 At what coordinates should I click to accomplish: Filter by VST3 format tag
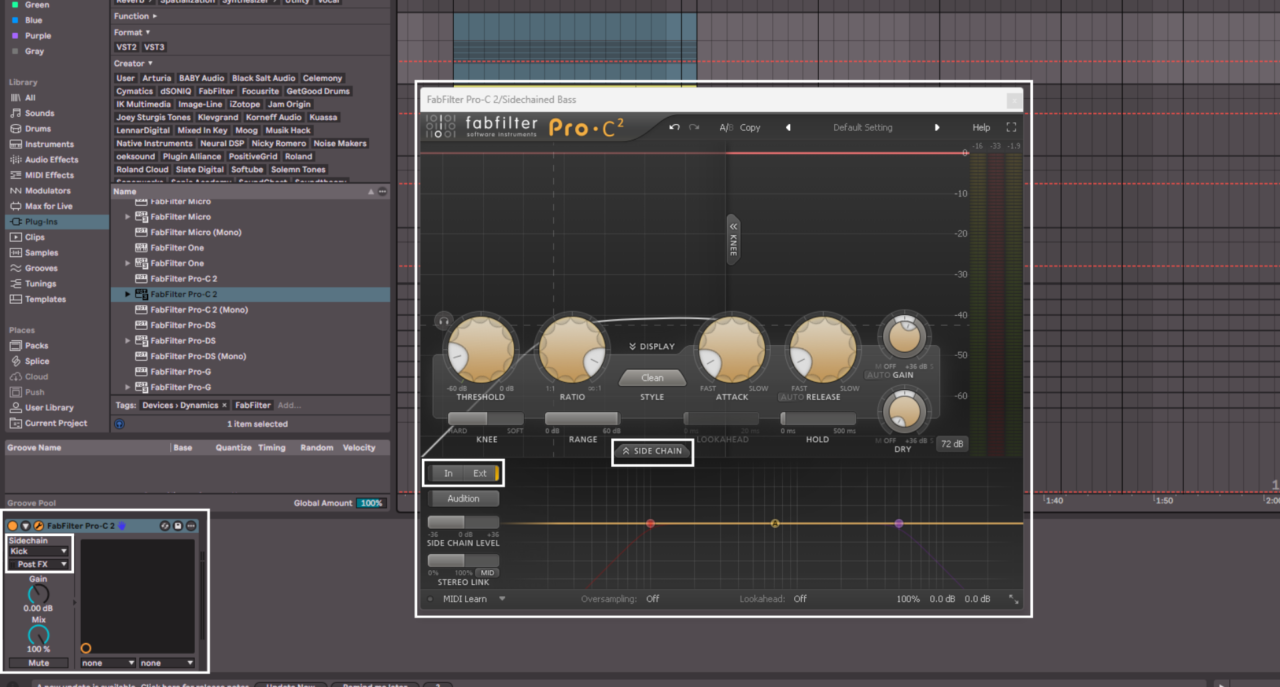tap(155, 47)
